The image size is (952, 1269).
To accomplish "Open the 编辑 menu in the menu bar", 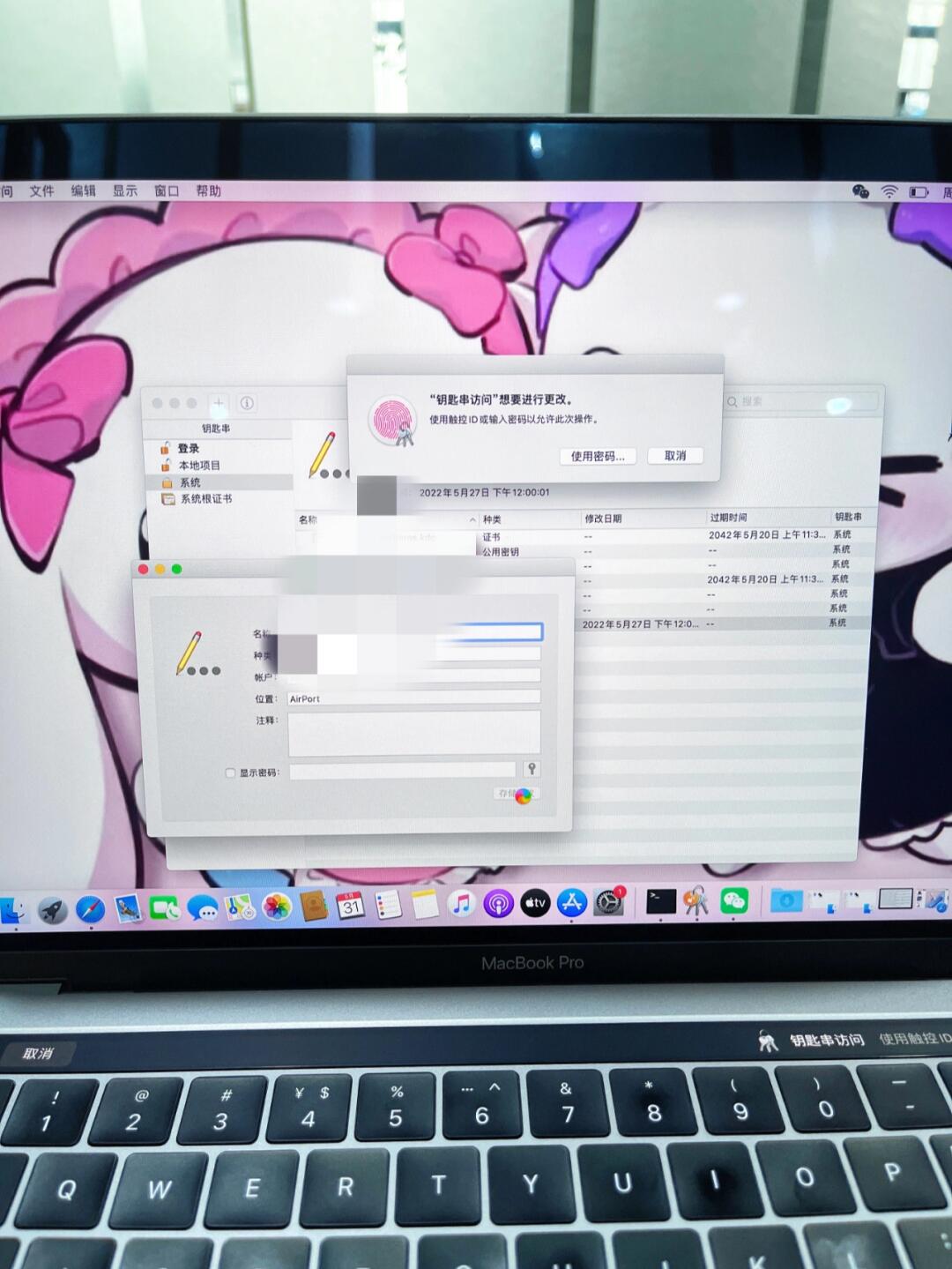I will tap(83, 190).
